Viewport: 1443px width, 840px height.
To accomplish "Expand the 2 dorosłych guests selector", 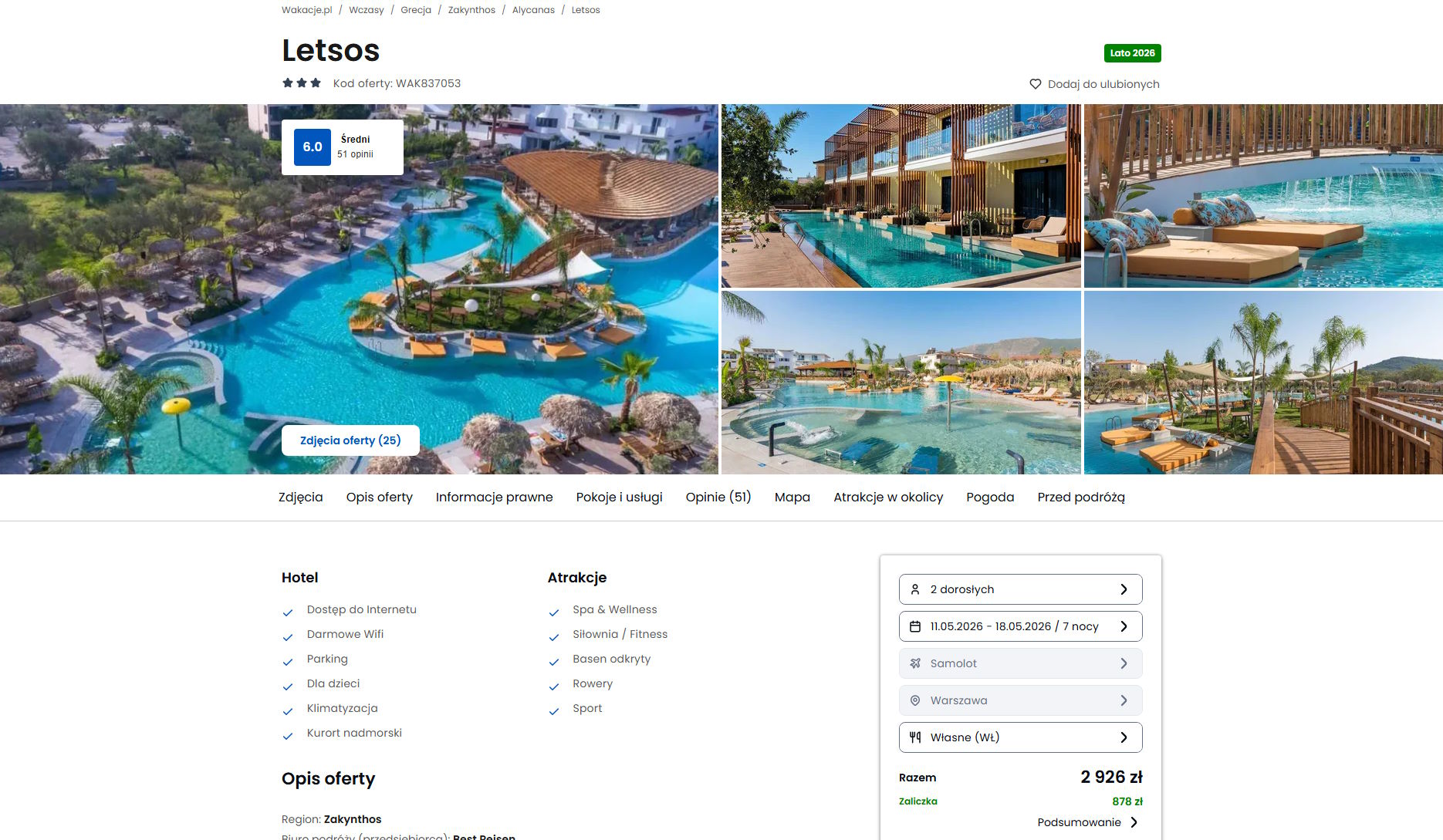I will 1020,589.
